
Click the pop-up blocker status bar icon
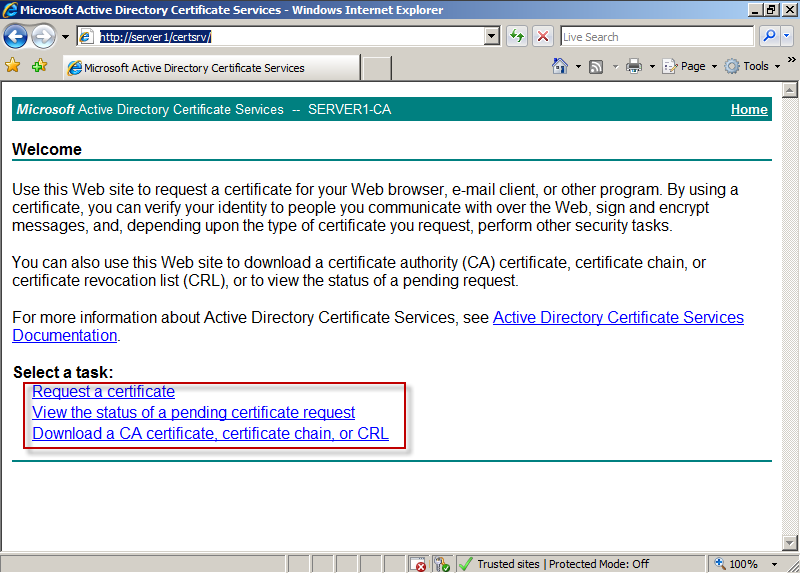point(420,564)
